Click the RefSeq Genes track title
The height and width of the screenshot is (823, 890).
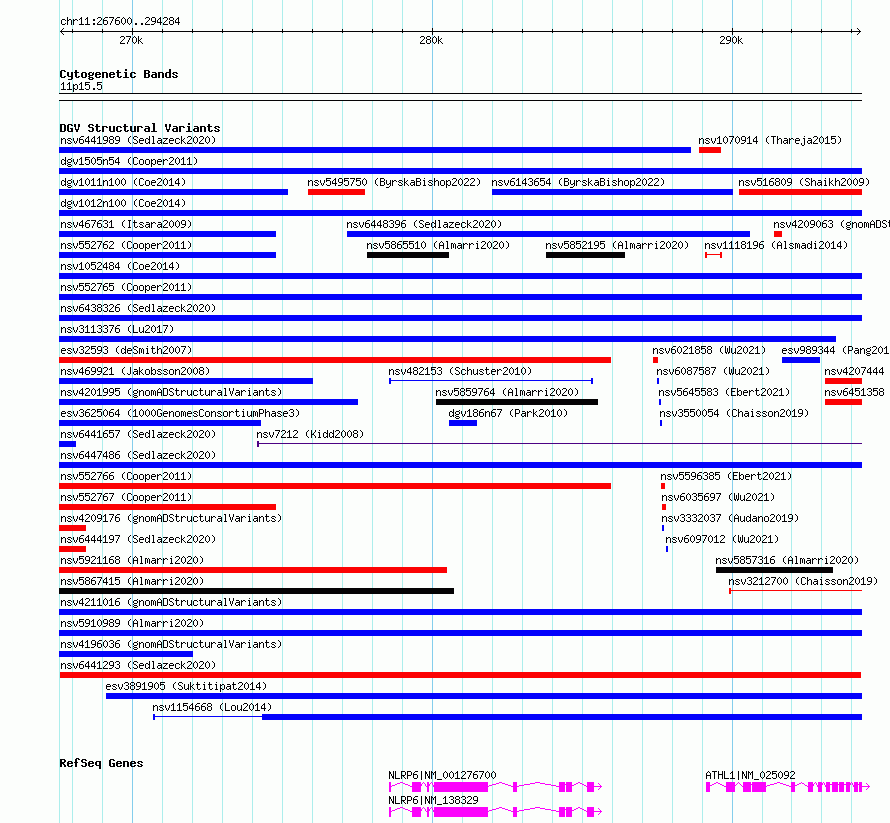(x=101, y=763)
